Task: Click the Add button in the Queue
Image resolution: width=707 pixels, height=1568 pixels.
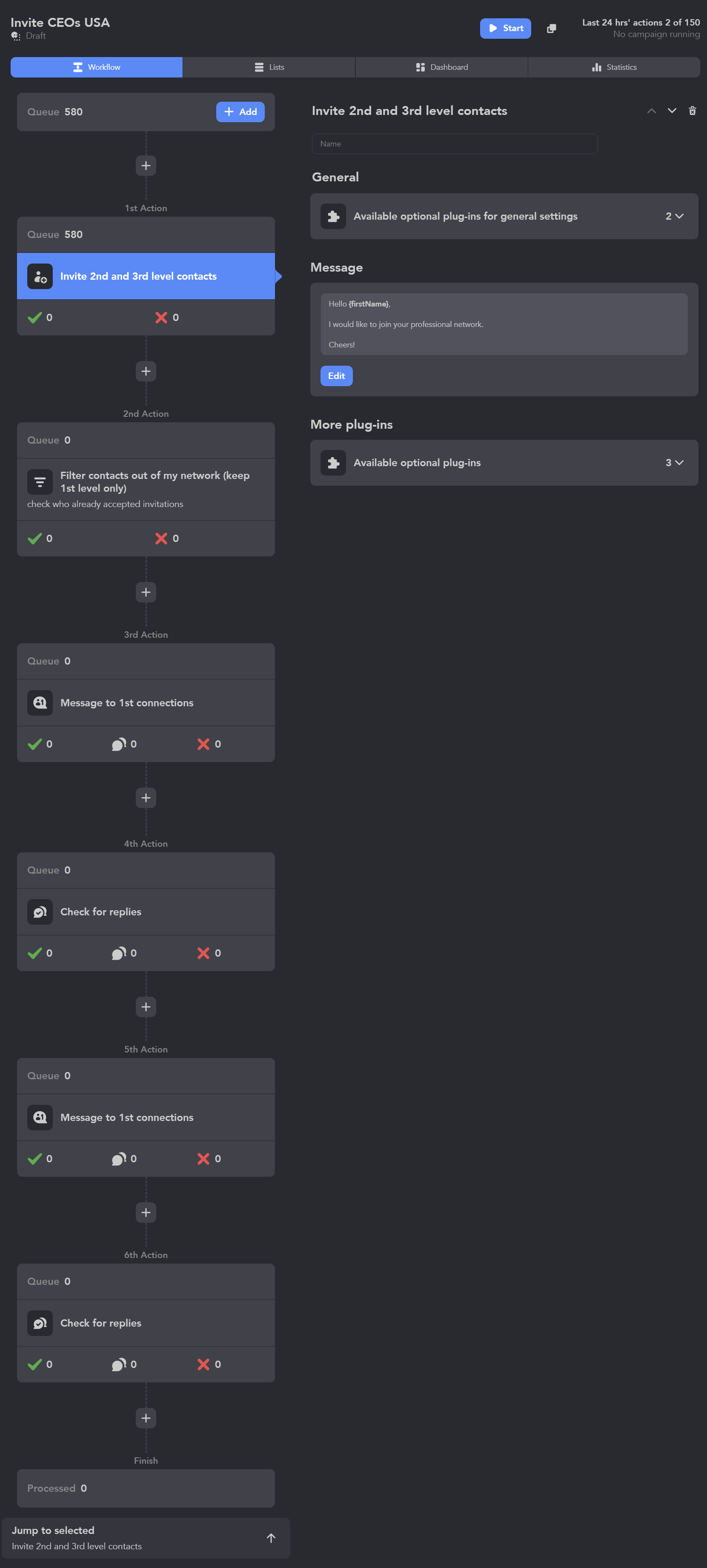Action: tap(240, 112)
